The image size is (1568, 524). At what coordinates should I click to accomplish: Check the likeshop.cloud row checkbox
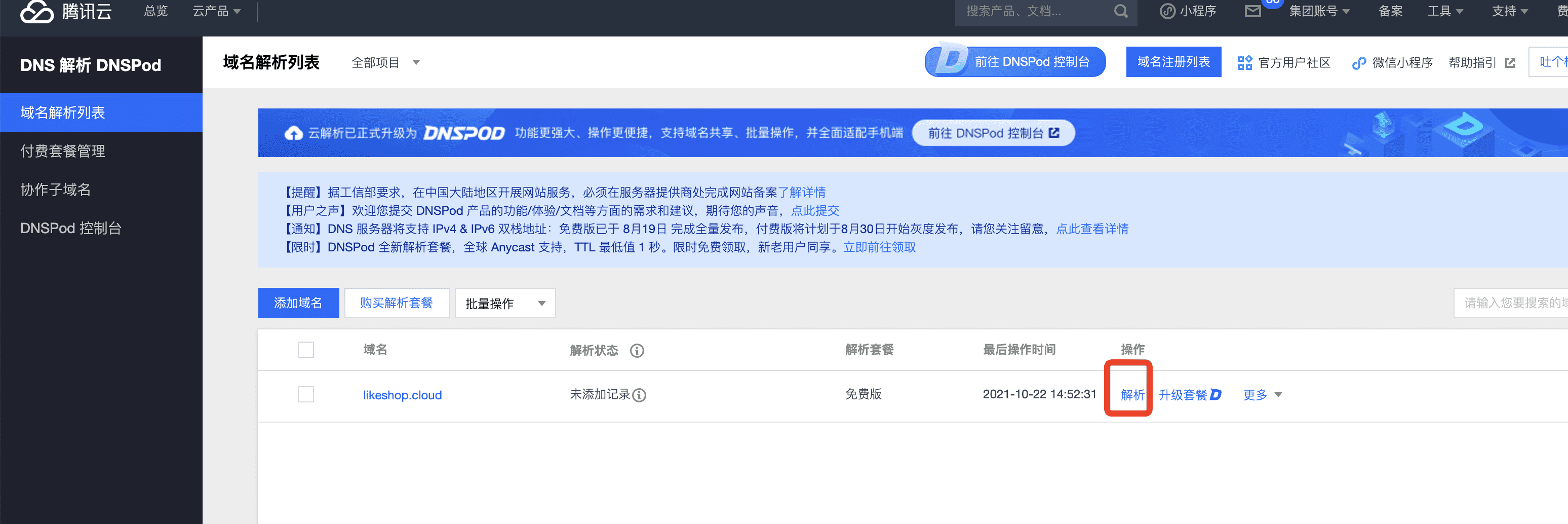pyautogui.click(x=305, y=394)
